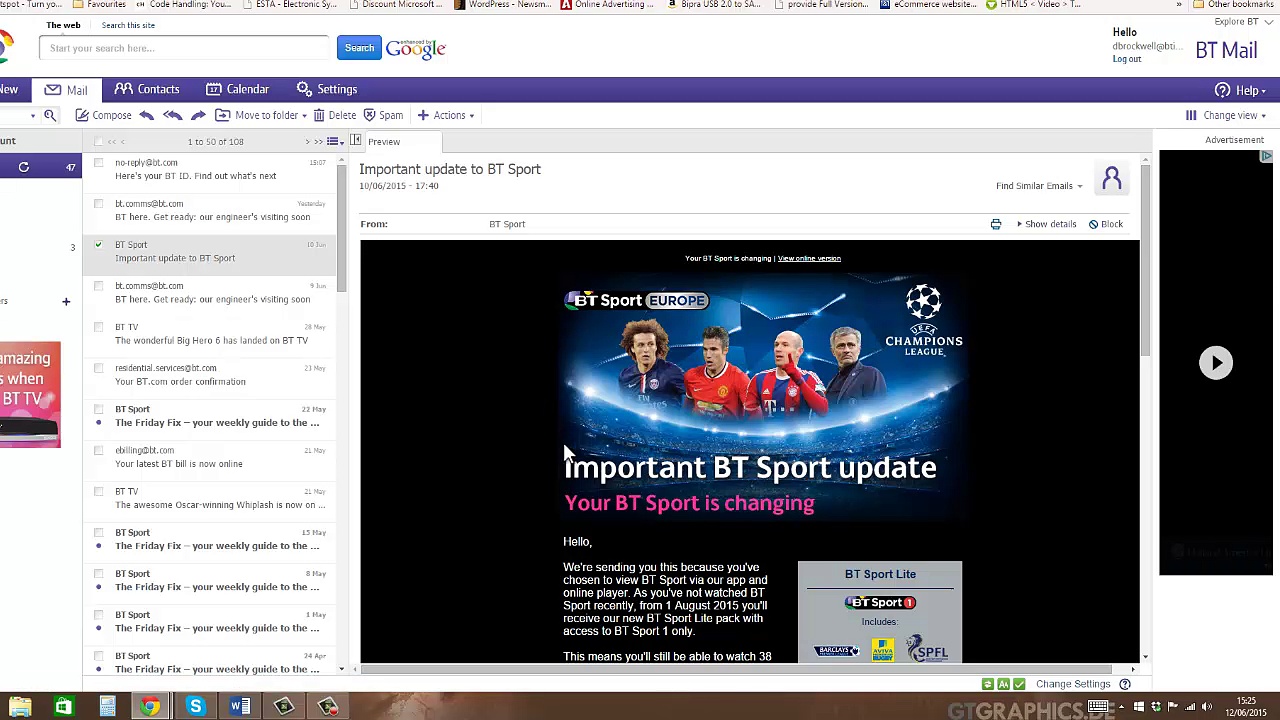Refresh the inbox using the reload icon

(x=24, y=167)
